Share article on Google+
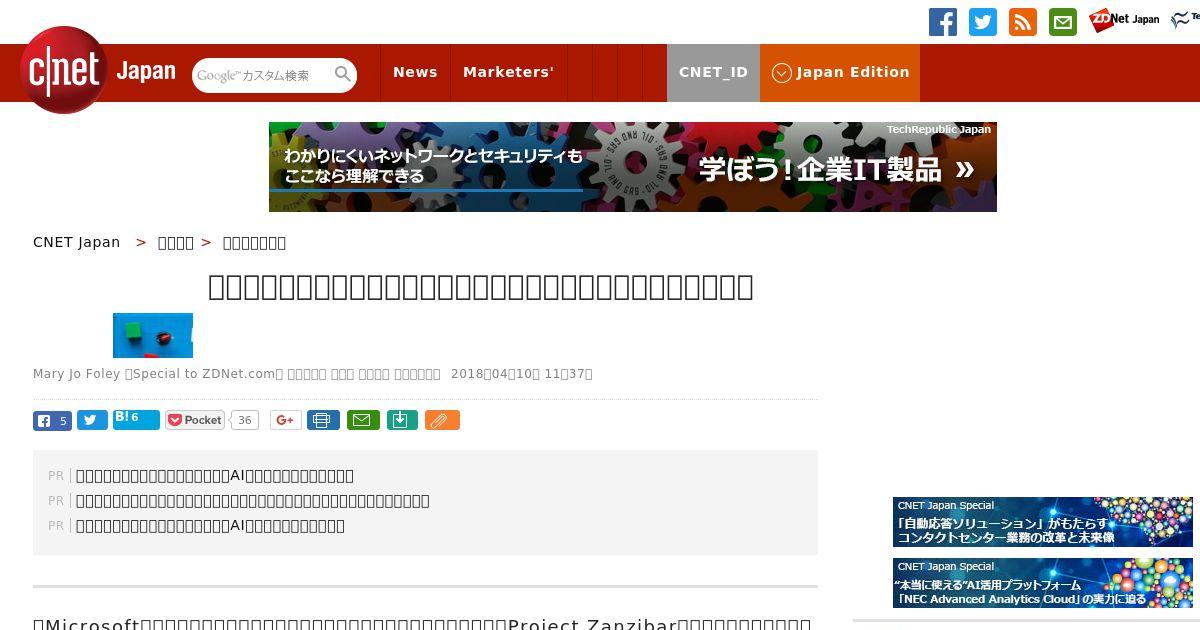 286,421
